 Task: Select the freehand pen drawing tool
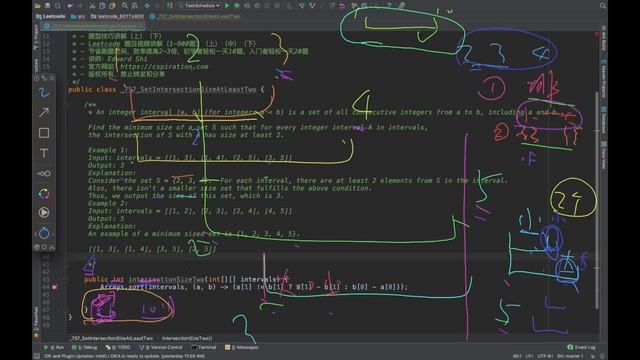pos(44,93)
